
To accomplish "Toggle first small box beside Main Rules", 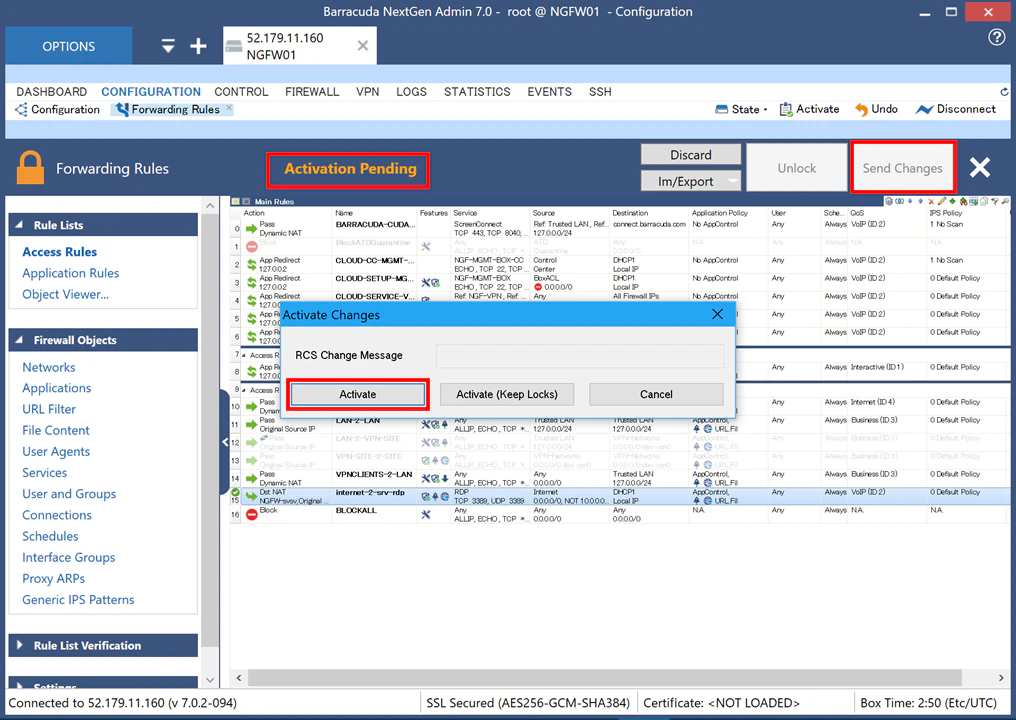I will click(236, 202).
